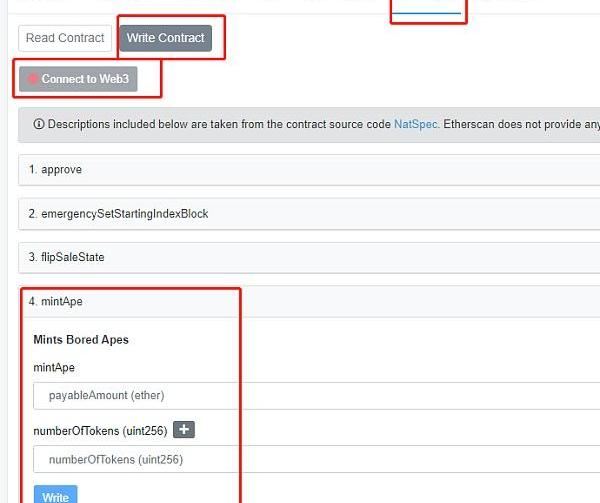
Task: Click the 'Mints Bored Apes' description text
Action: [81, 340]
